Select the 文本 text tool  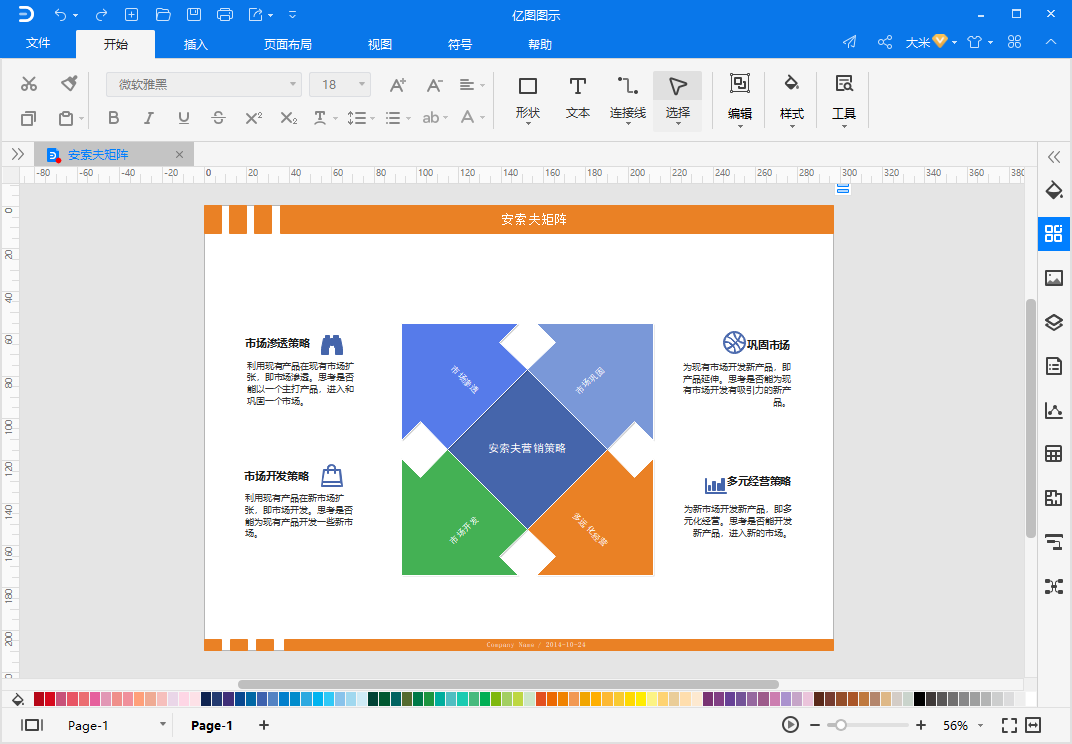pyautogui.click(x=578, y=99)
